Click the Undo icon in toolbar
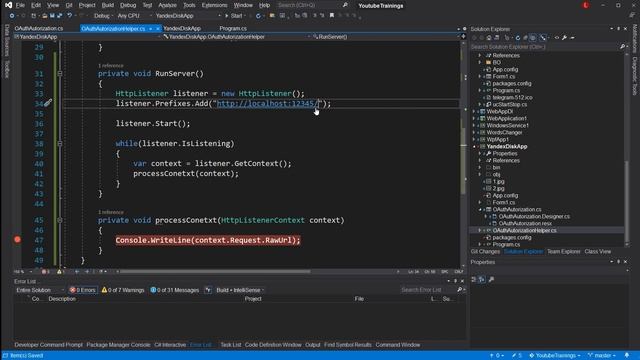640x360 pixels. 70,16
